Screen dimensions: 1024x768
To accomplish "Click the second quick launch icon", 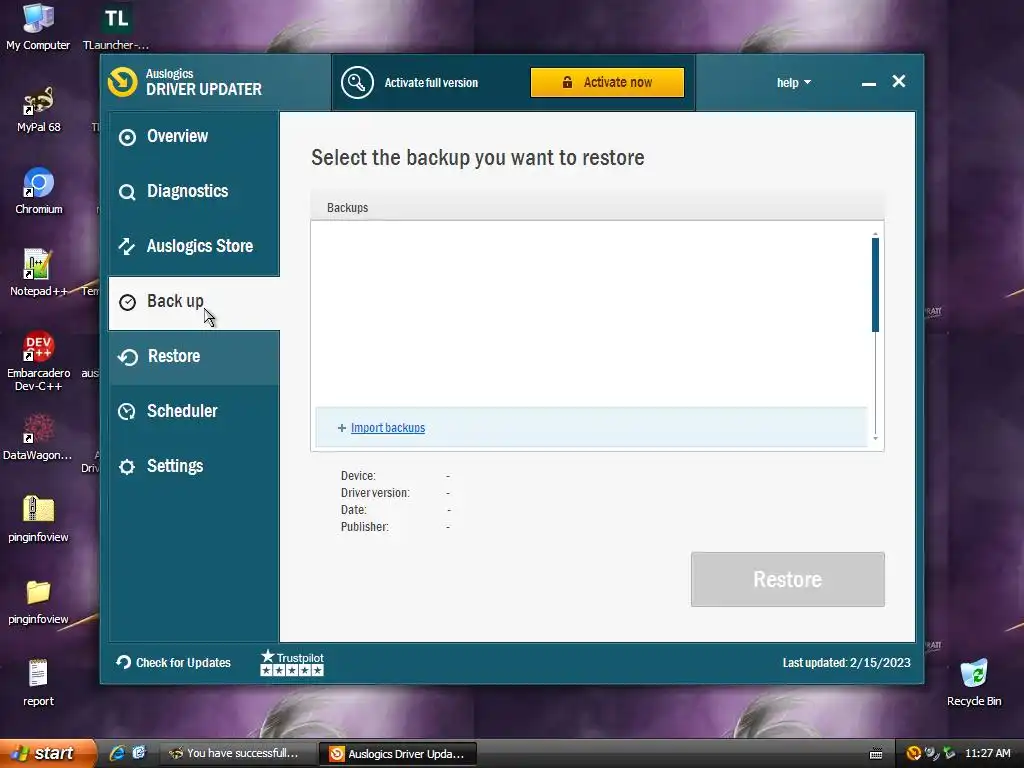I will (x=139, y=753).
